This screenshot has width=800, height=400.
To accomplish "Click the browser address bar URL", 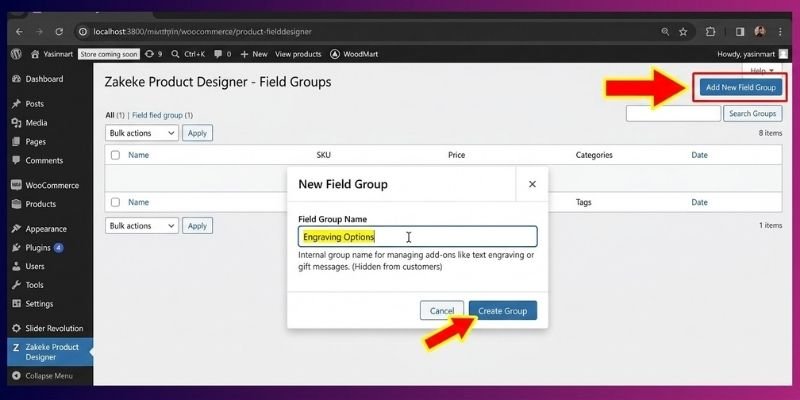I will click(x=202, y=32).
